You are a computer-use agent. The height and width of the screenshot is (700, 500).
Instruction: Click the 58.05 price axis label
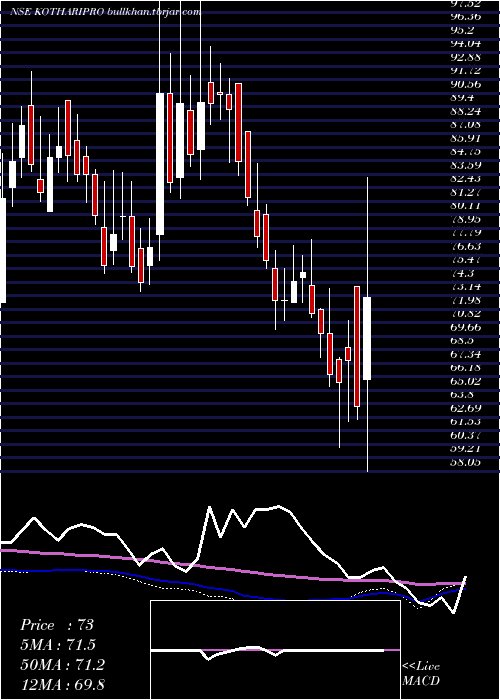pyautogui.click(x=466, y=462)
